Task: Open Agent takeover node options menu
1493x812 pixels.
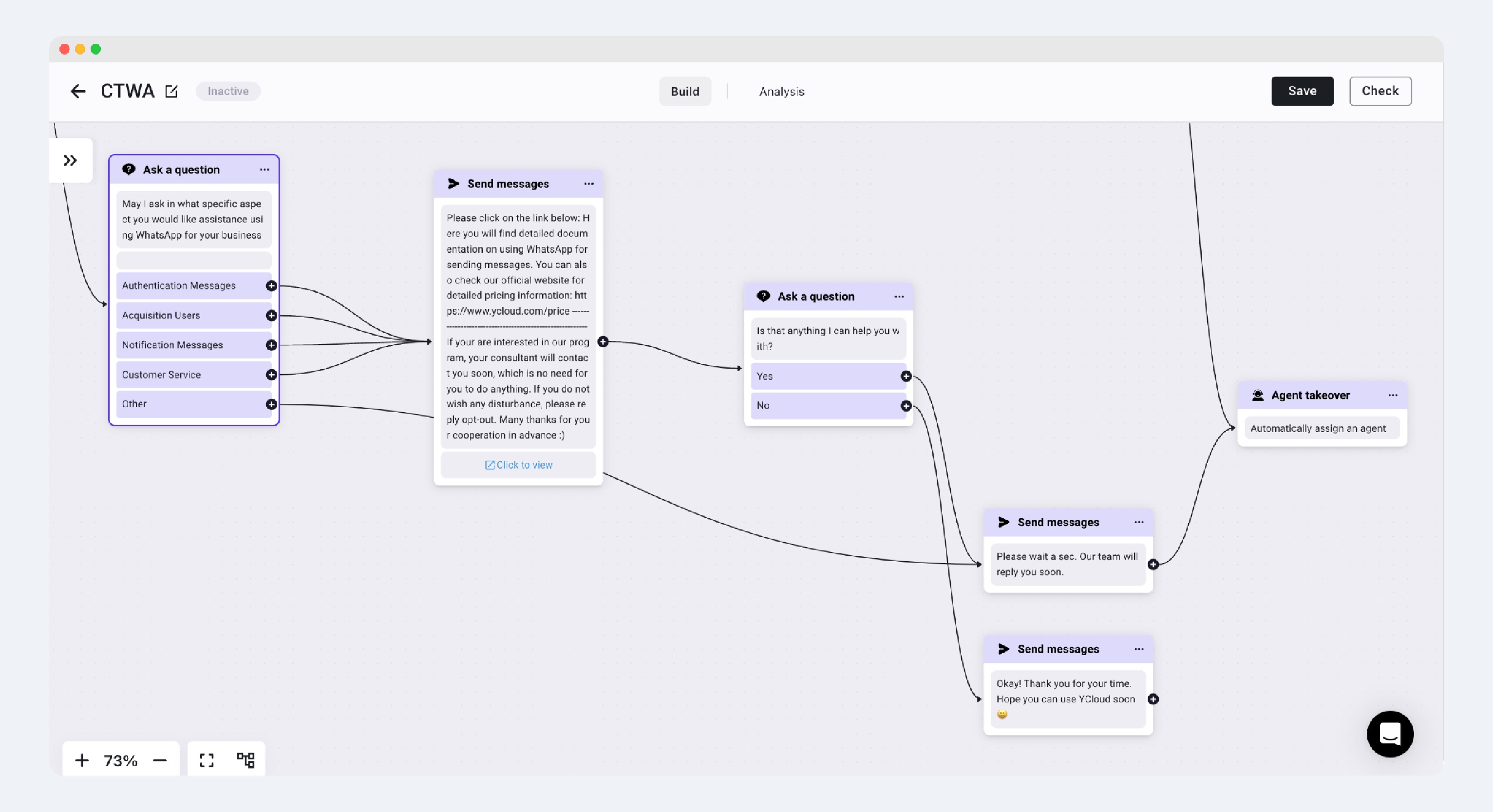Action: click(1392, 395)
